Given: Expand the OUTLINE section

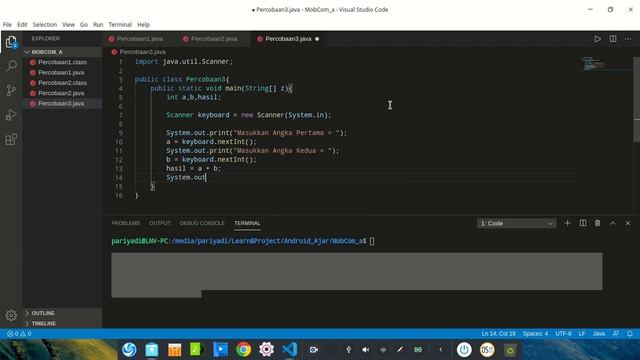Looking at the screenshot, I should click(62, 313).
